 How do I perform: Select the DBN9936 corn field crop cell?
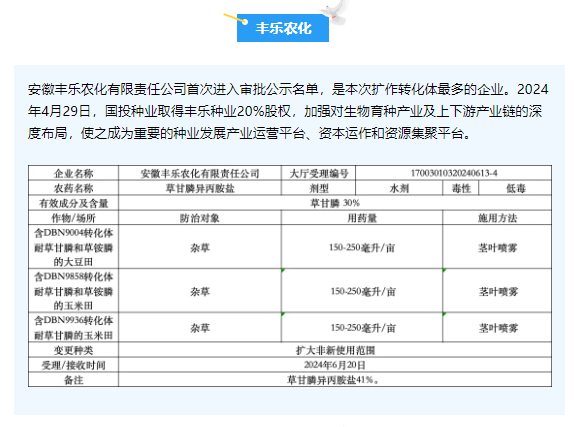[x=74, y=327]
